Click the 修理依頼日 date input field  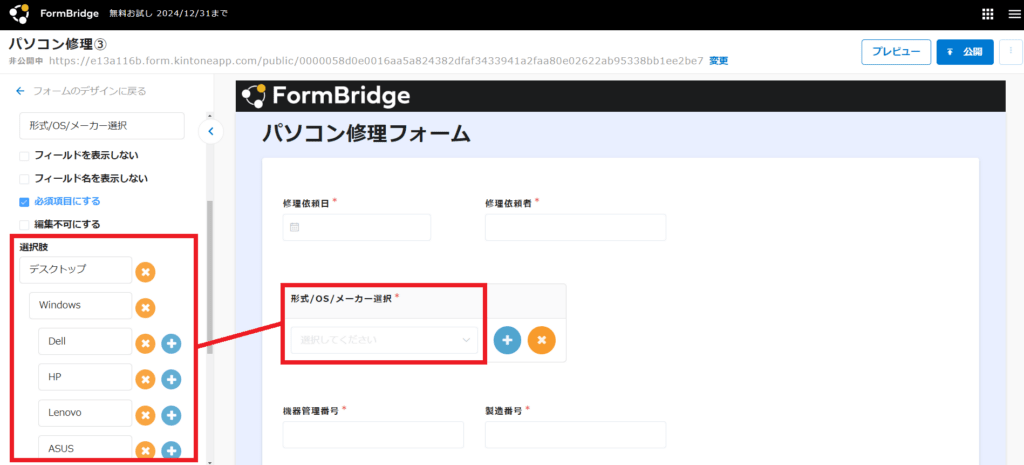357,227
